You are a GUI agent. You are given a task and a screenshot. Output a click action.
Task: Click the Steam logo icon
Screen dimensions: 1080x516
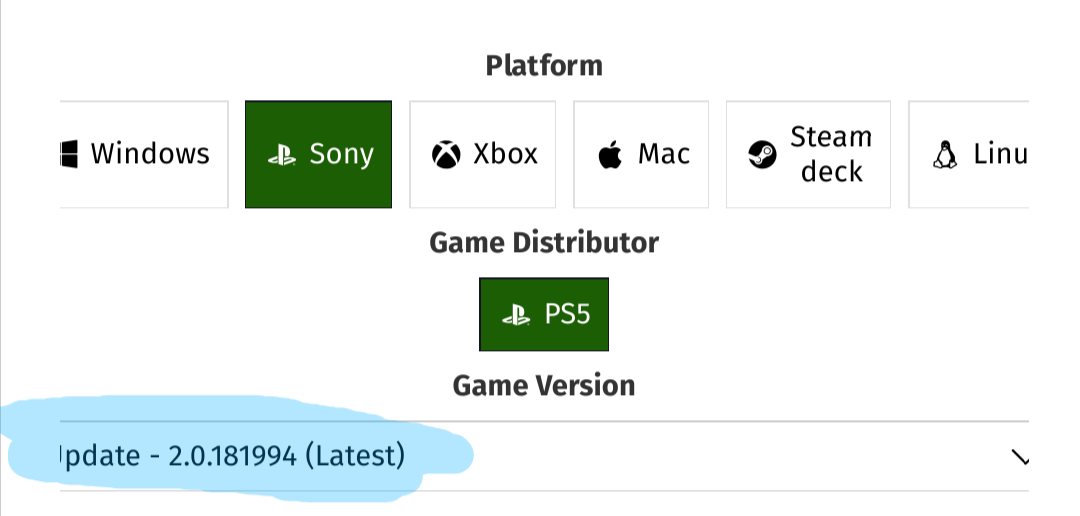pos(763,155)
